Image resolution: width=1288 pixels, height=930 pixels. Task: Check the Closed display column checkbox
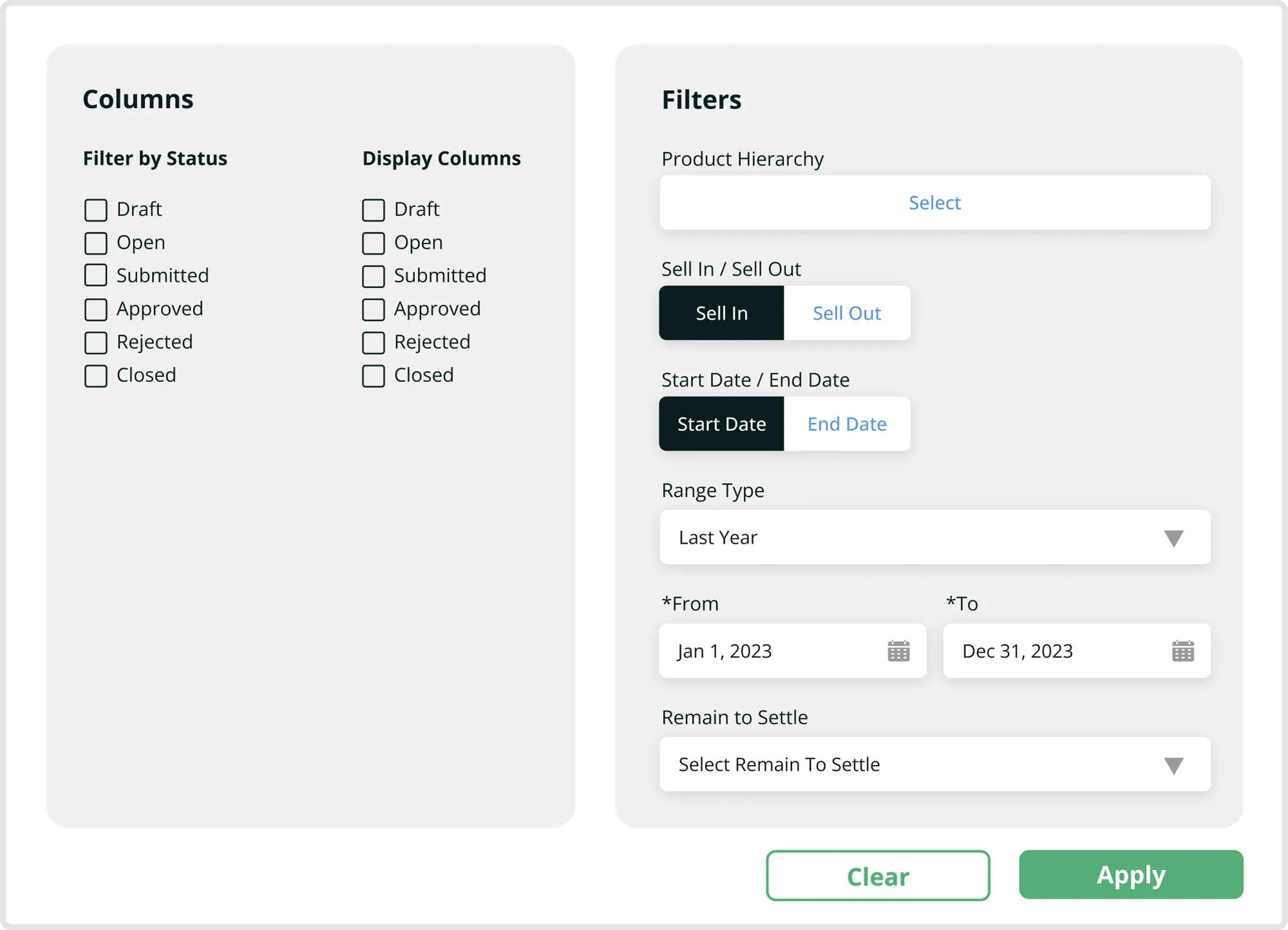point(373,375)
